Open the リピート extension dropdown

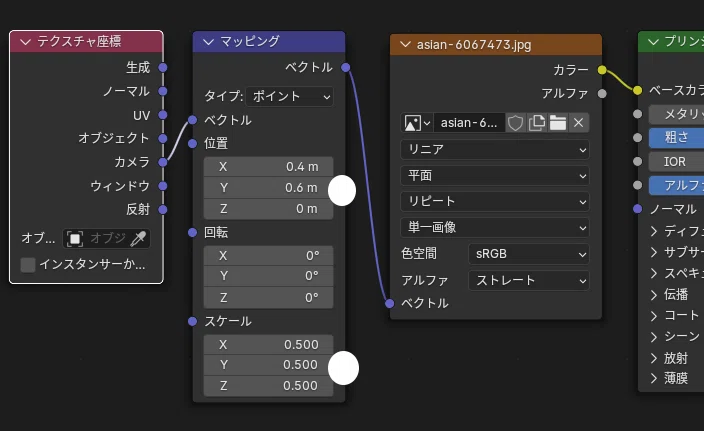click(x=495, y=202)
